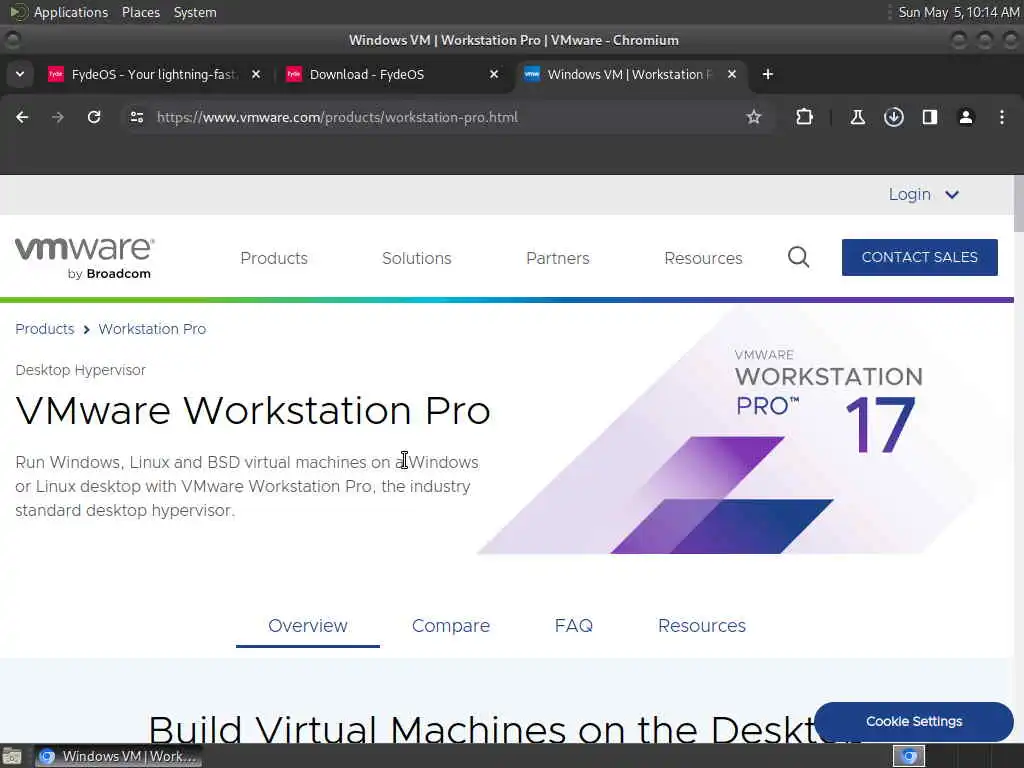Open the System menu in top panel

[x=195, y=12]
